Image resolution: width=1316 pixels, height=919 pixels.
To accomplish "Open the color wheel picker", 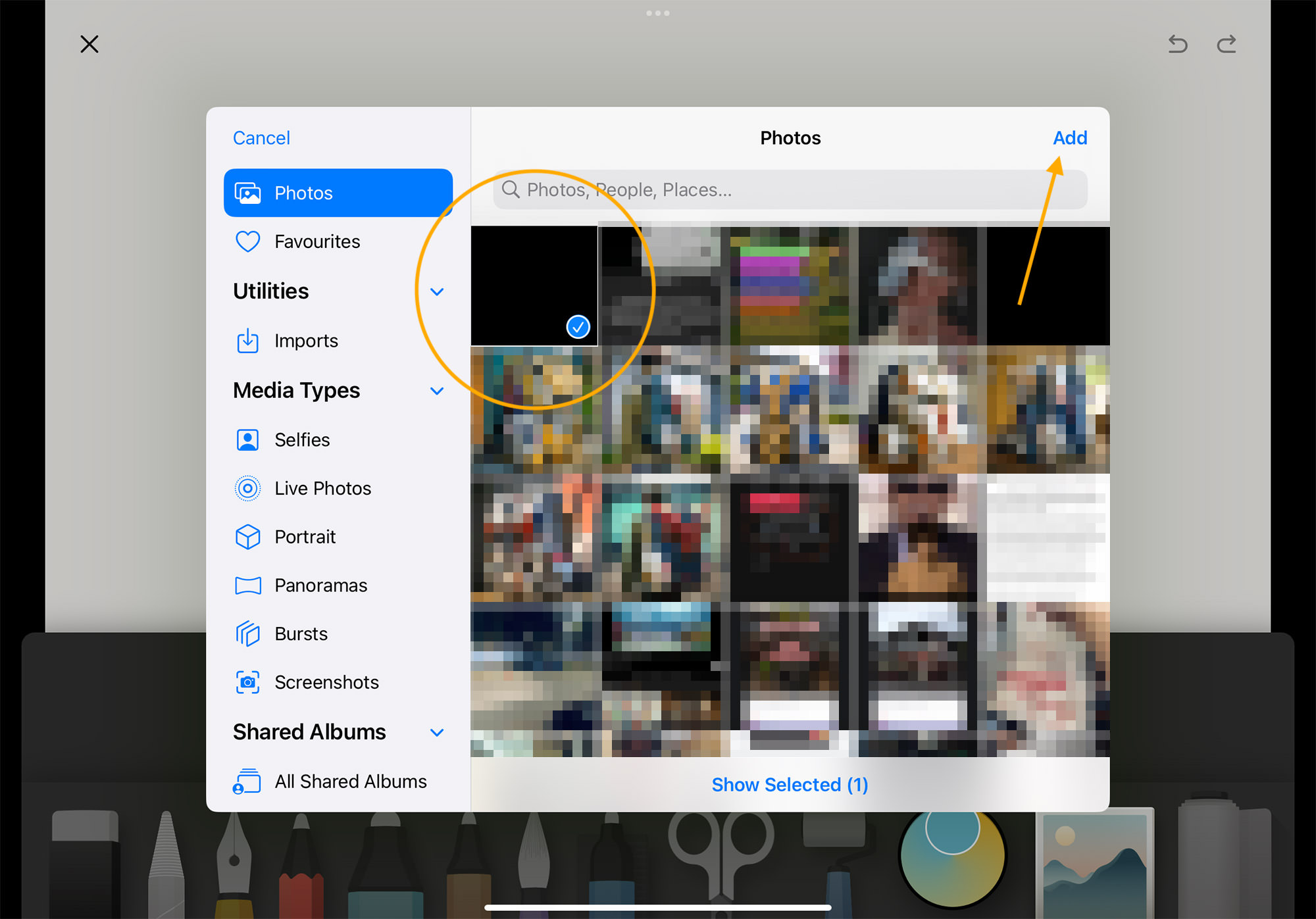I will [x=953, y=859].
